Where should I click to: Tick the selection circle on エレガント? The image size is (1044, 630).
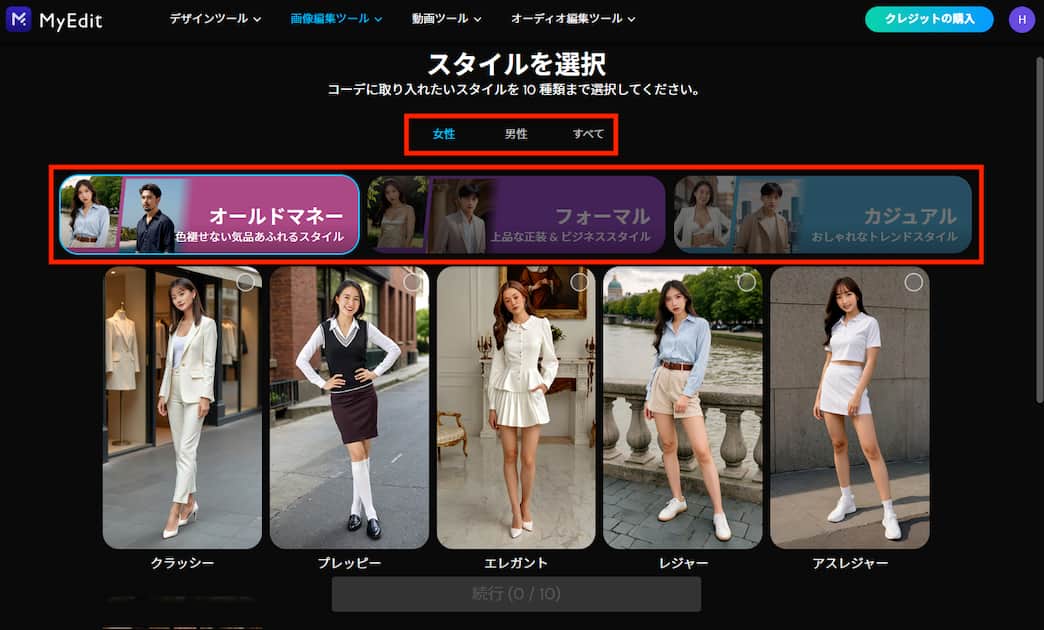pyautogui.click(x=579, y=282)
